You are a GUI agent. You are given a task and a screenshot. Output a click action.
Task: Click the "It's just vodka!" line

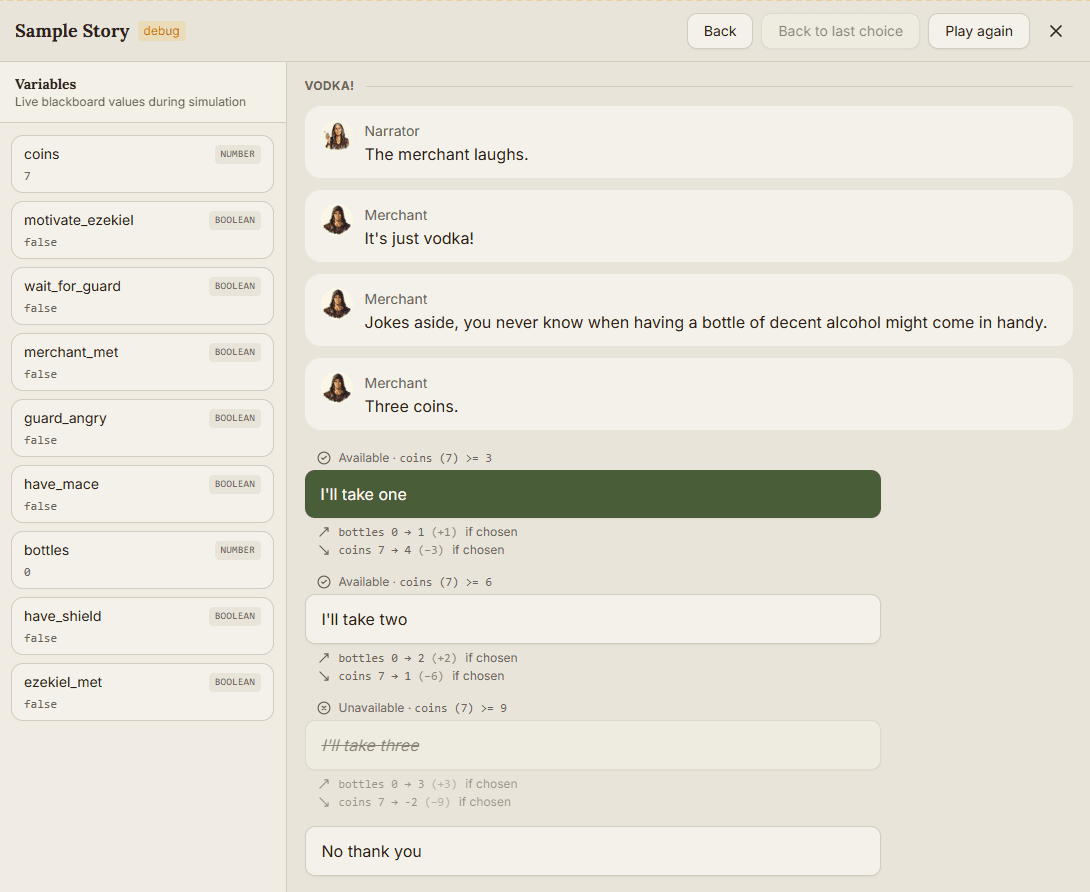point(419,238)
